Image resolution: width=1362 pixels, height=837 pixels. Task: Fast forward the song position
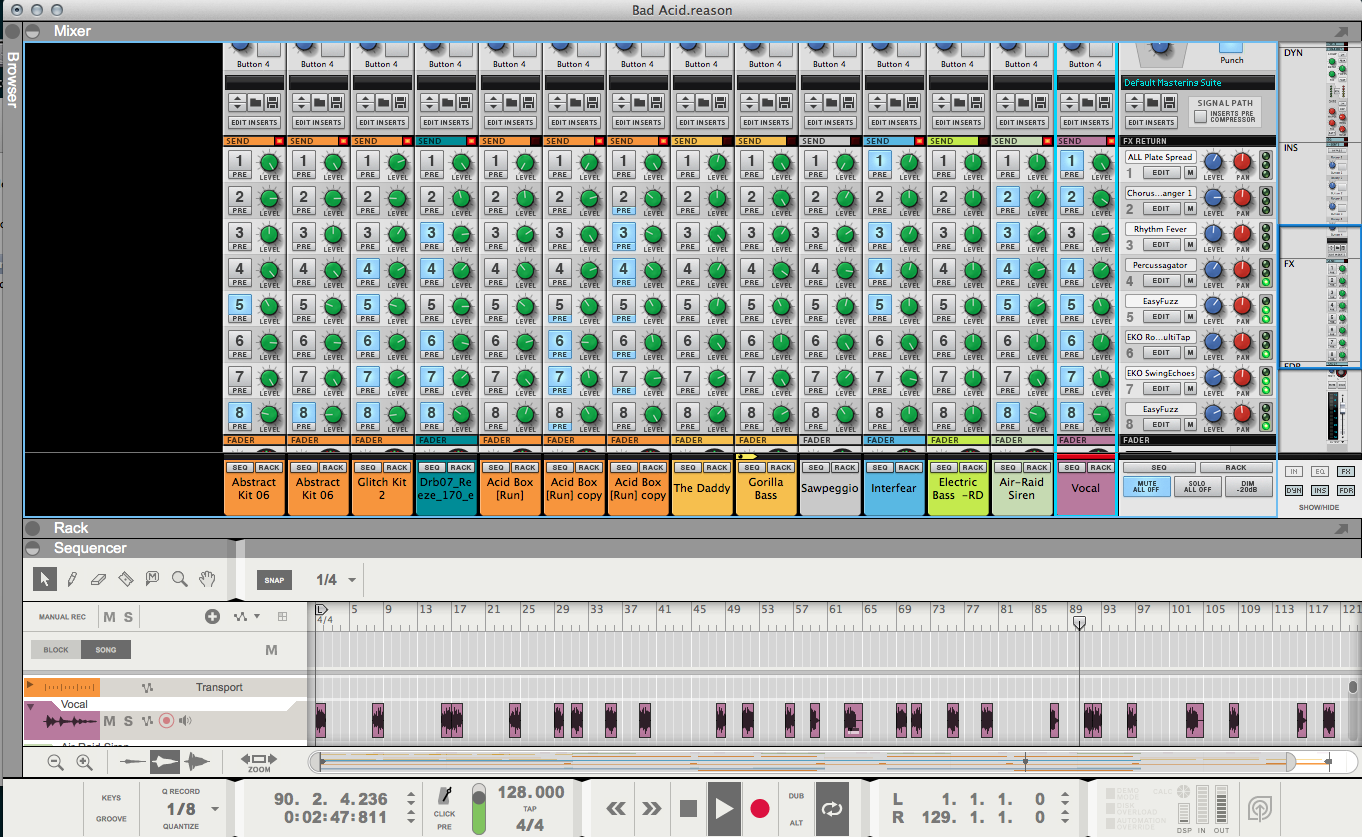[x=651, y=809]
